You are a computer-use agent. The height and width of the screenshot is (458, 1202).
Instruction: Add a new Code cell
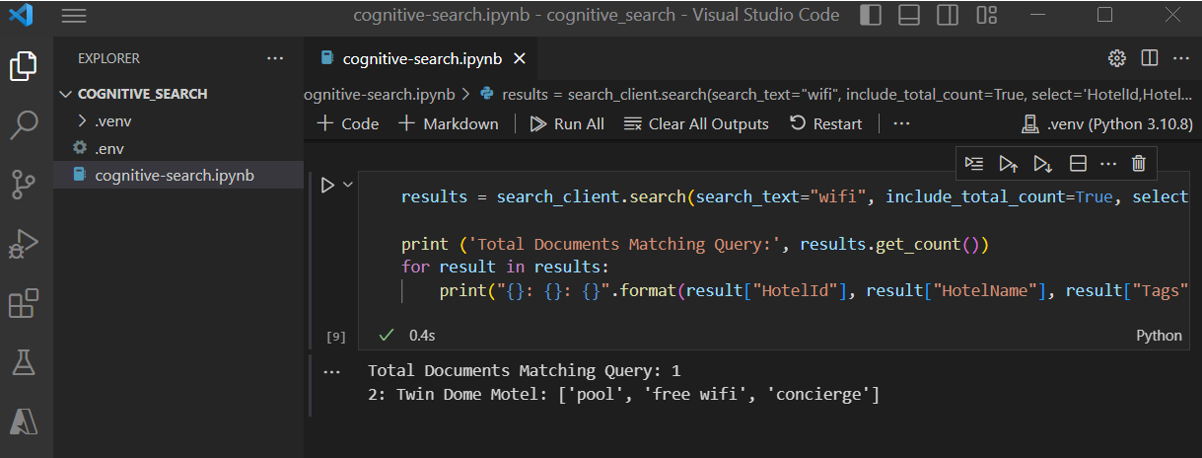[347, 124]
